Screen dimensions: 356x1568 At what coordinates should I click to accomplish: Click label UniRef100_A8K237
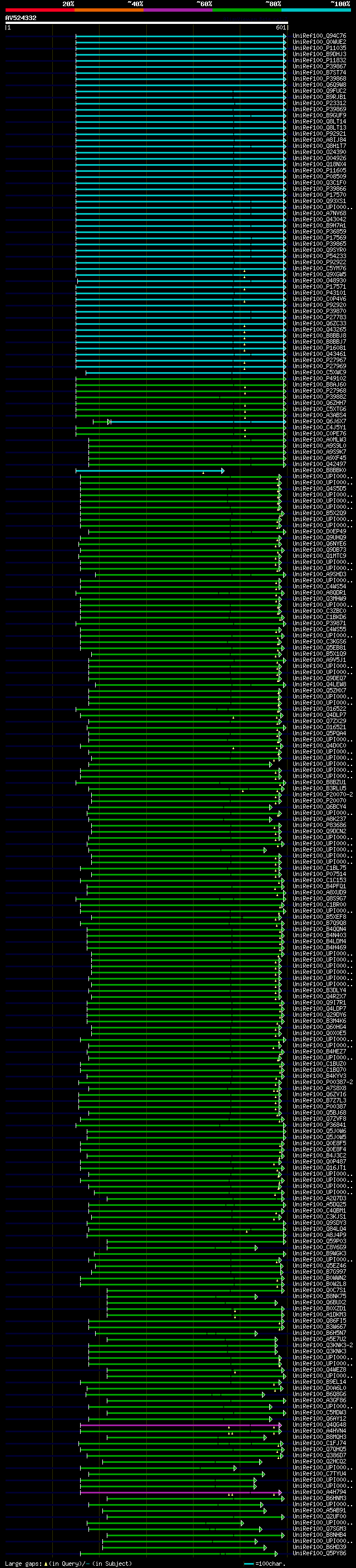coord(319,819)
